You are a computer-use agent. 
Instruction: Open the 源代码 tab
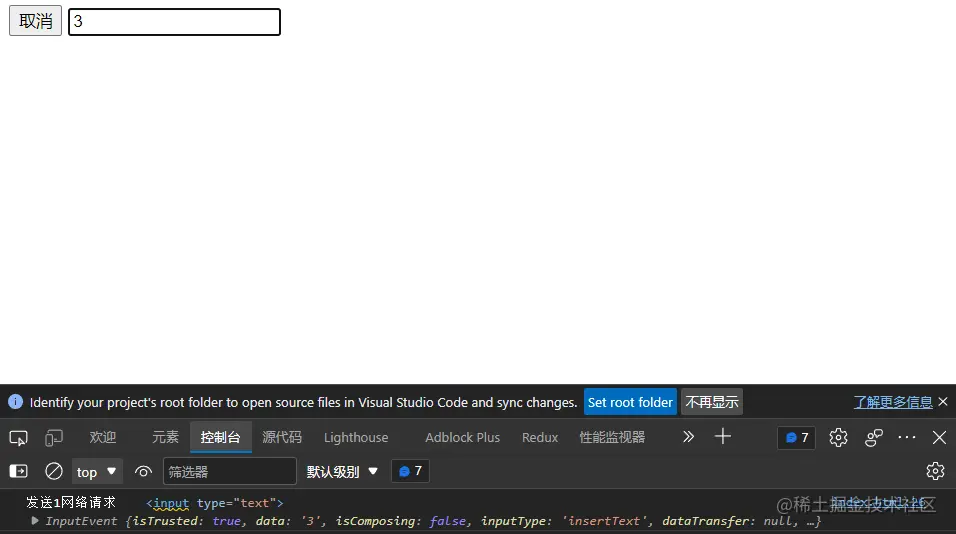282,437
